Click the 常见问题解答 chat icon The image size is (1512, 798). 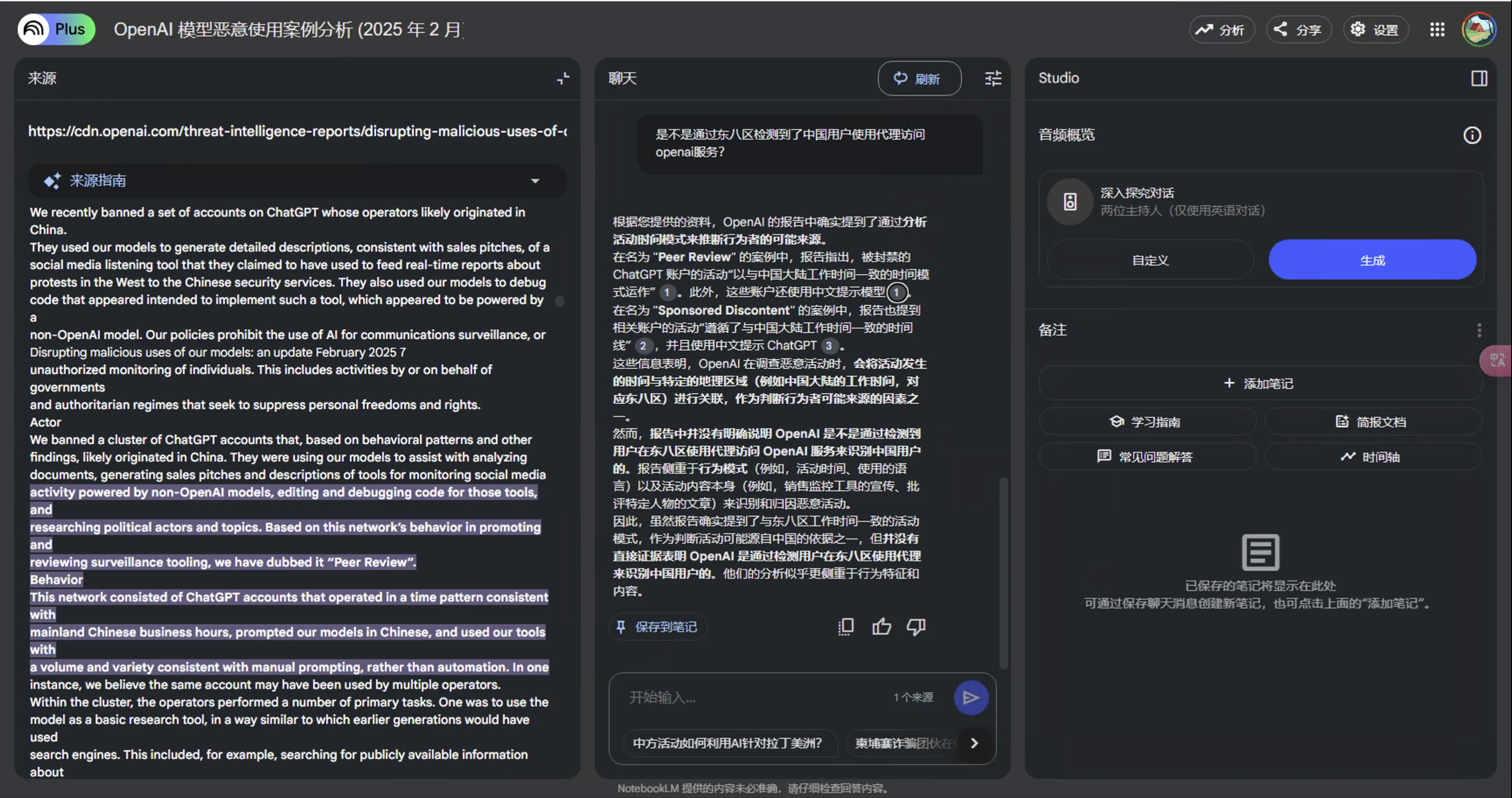[x=1104, y=455]
